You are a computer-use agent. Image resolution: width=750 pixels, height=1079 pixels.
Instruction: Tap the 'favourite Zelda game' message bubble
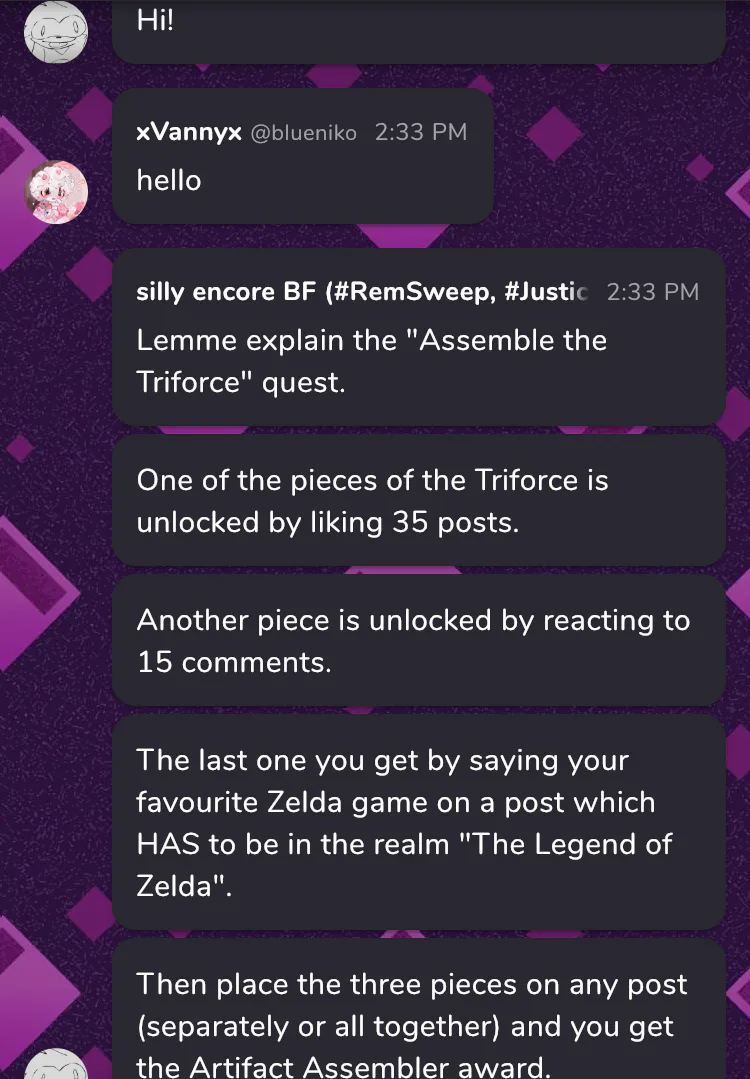[x=419, y=822]
